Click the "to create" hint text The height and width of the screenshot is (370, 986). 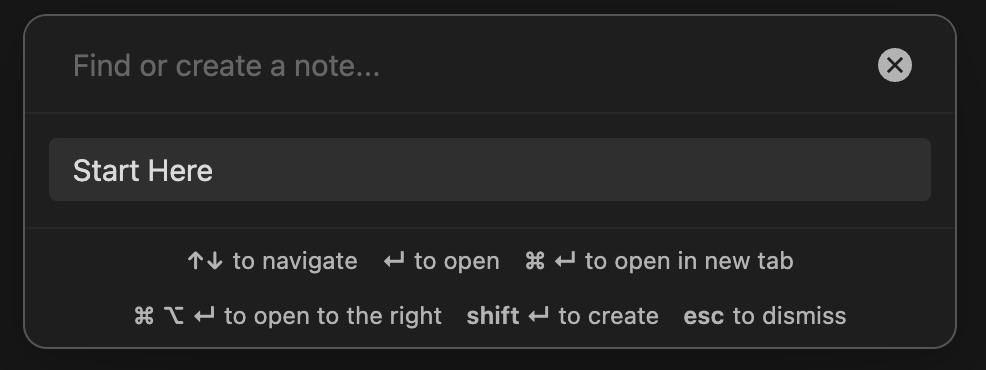point(608,316)
